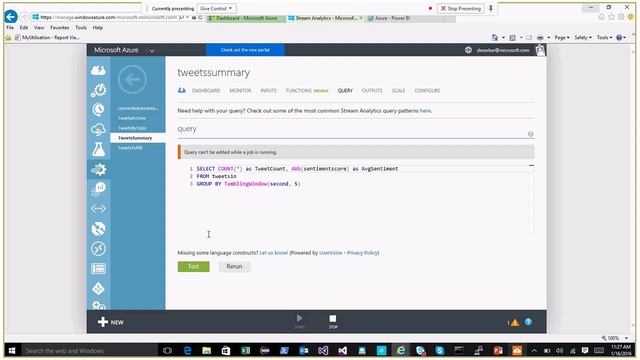The image size is (640, 360).
Task: Click the Let us know link
Action: tap(273, 253)
